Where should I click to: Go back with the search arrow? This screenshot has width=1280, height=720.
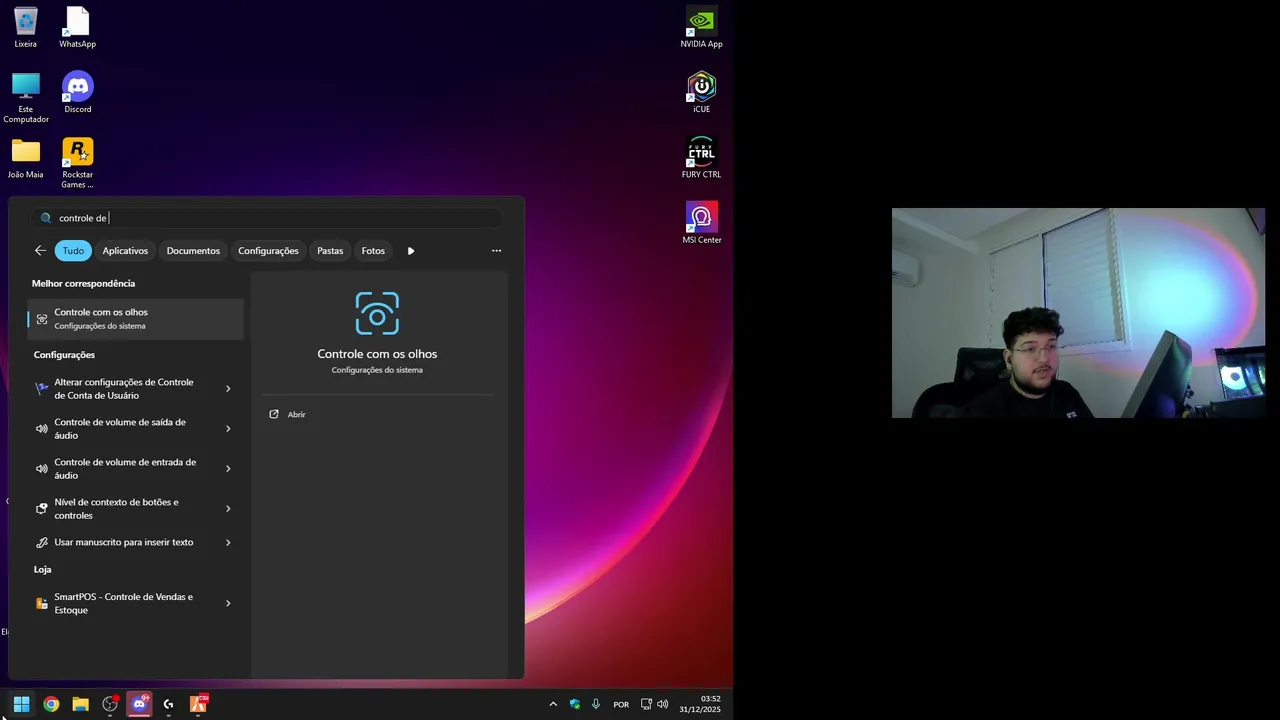coord(40,251)
